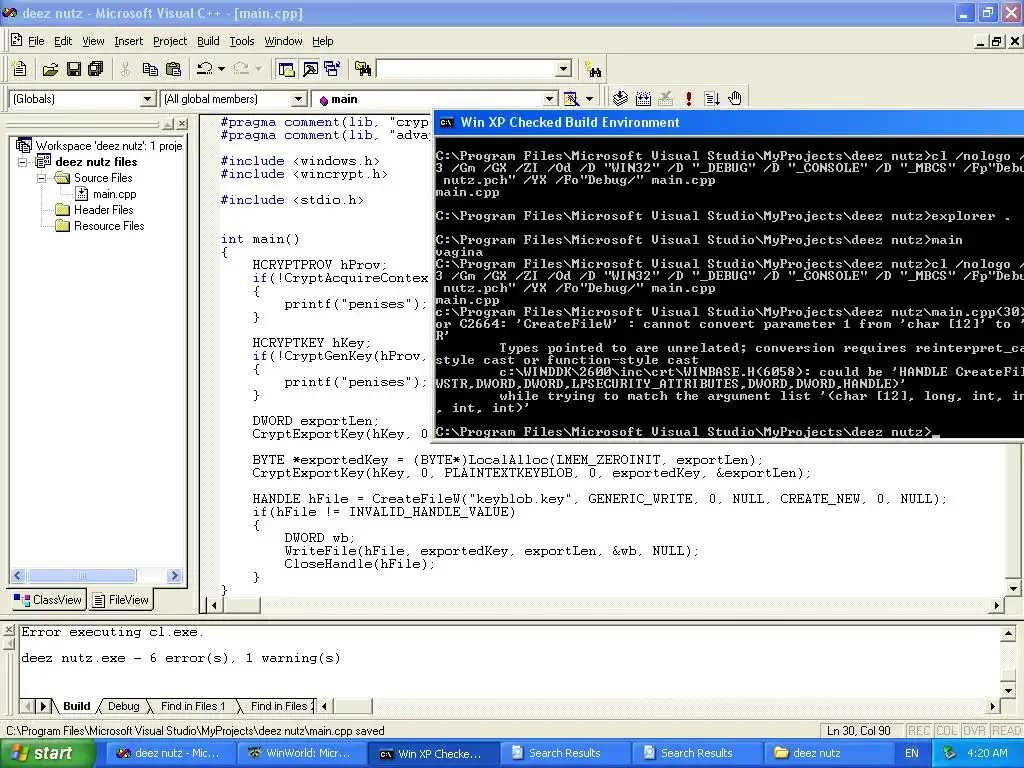Open the Window menu
Screen dimensions: 1024x768
point(283,41)
